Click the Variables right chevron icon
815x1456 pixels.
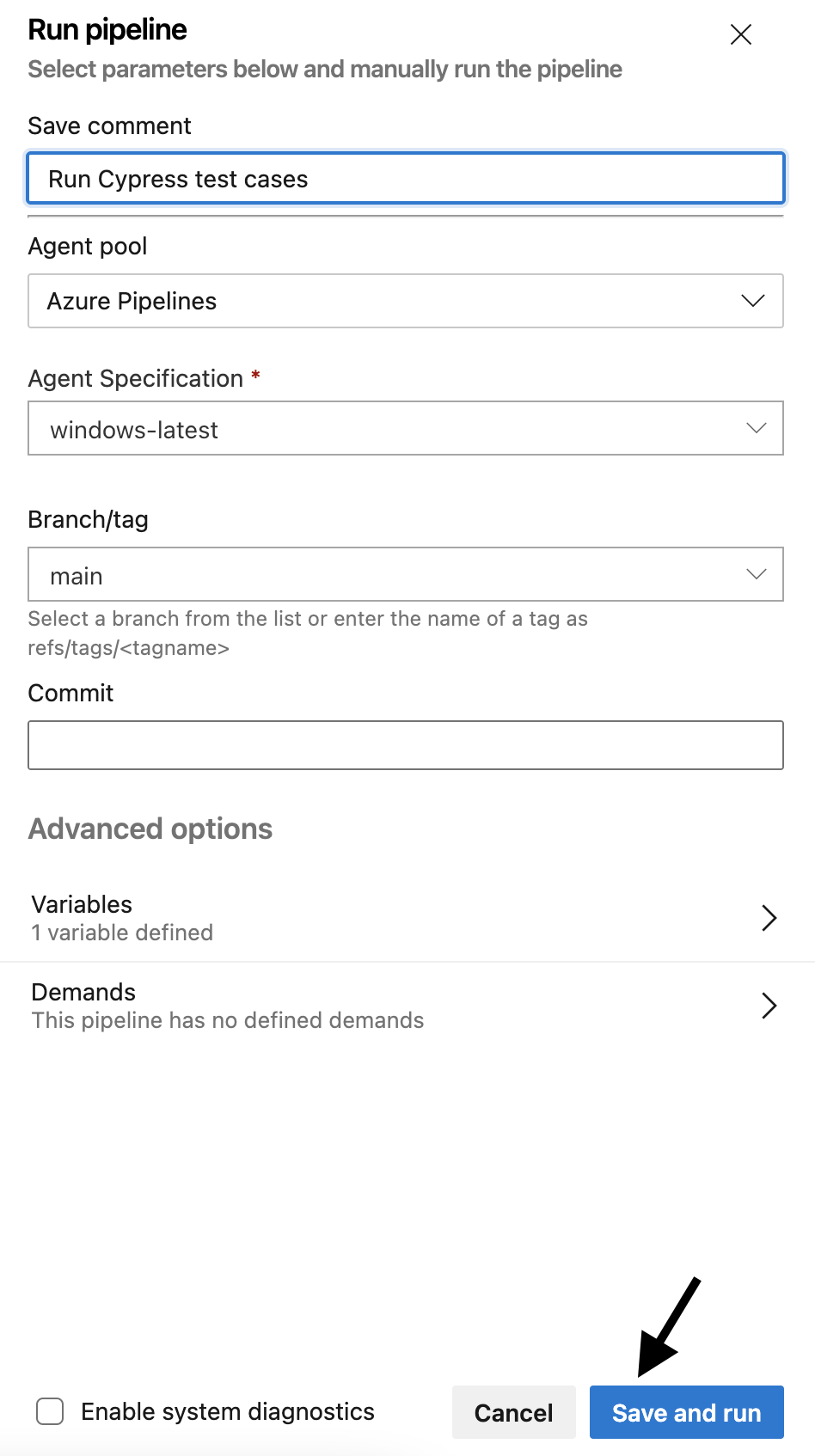[x=769, y=918]
